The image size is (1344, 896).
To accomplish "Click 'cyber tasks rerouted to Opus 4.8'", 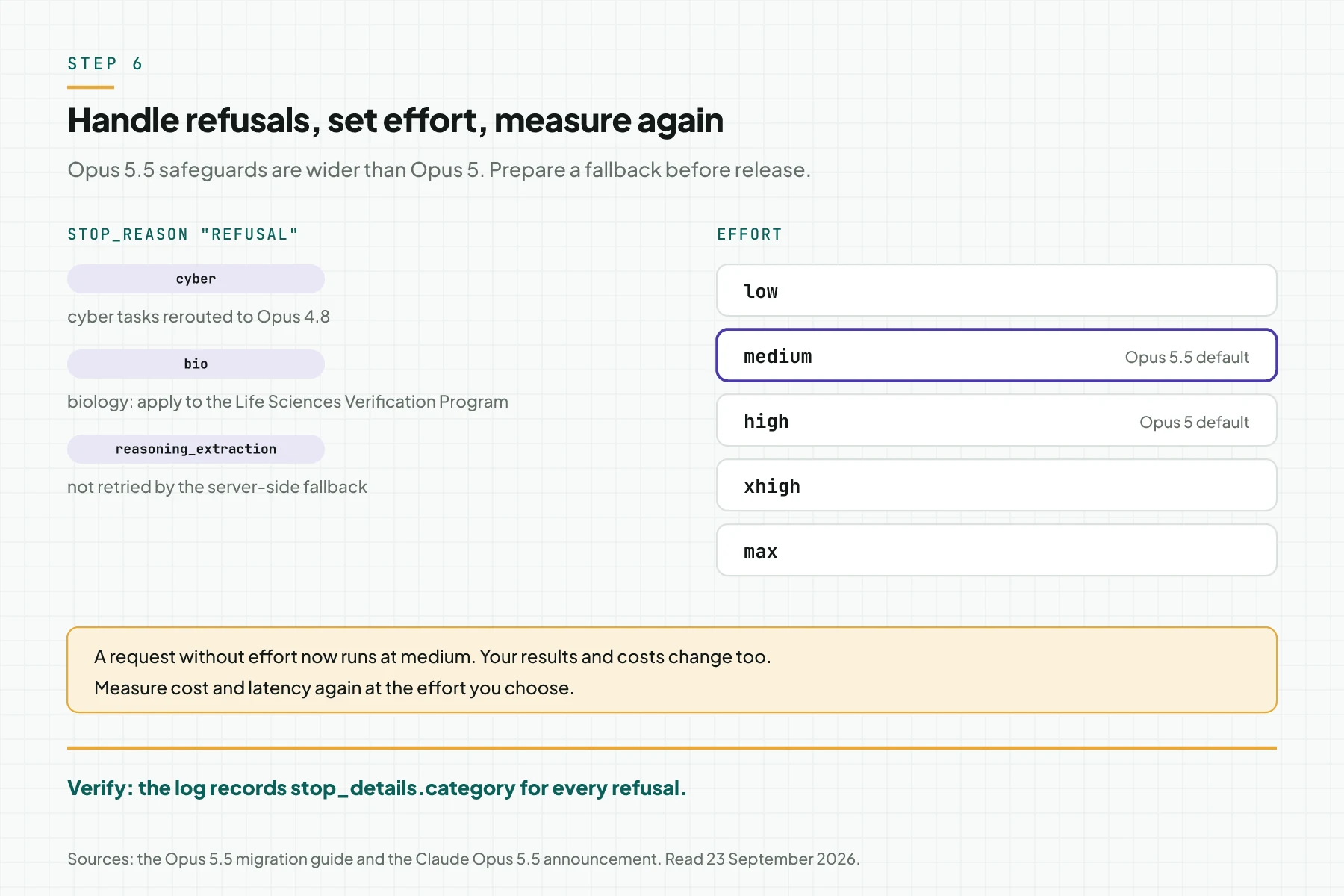I will point(199,317).
